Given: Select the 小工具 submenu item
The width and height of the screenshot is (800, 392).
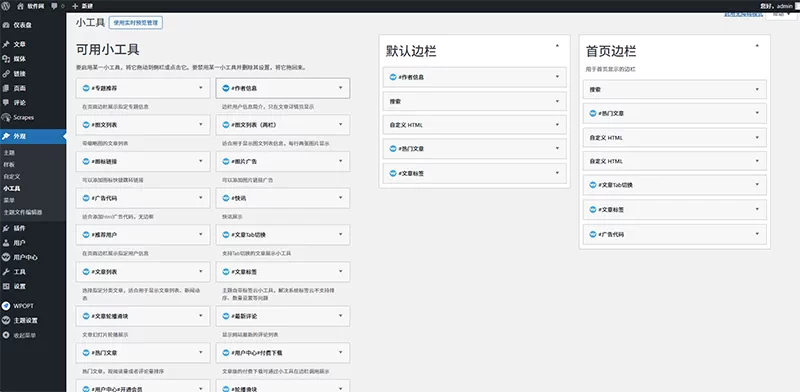Looking at the screenshot, I should pos(12,188).
